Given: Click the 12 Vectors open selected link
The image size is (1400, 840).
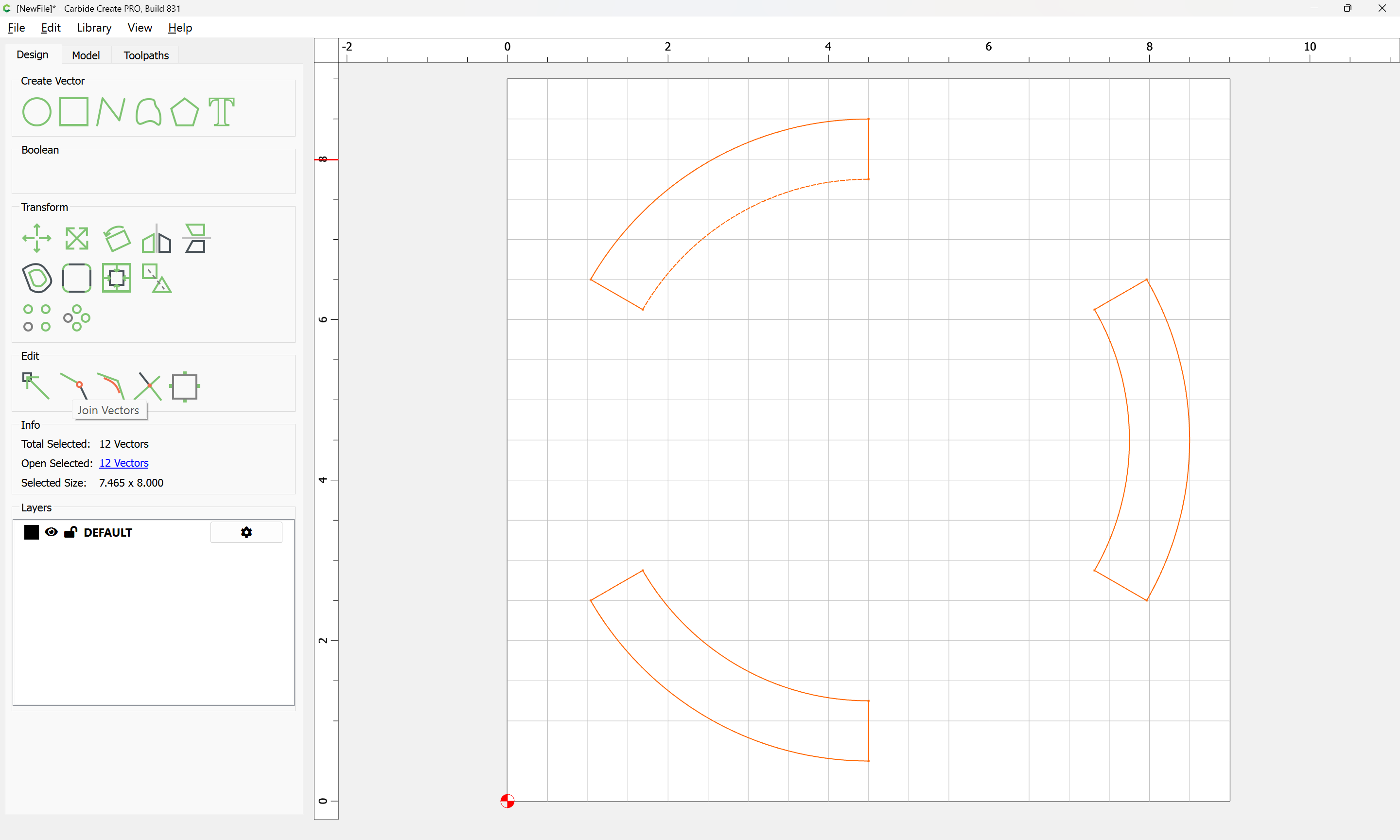Looking at the screenshot, I should click(x=123, y=463).
